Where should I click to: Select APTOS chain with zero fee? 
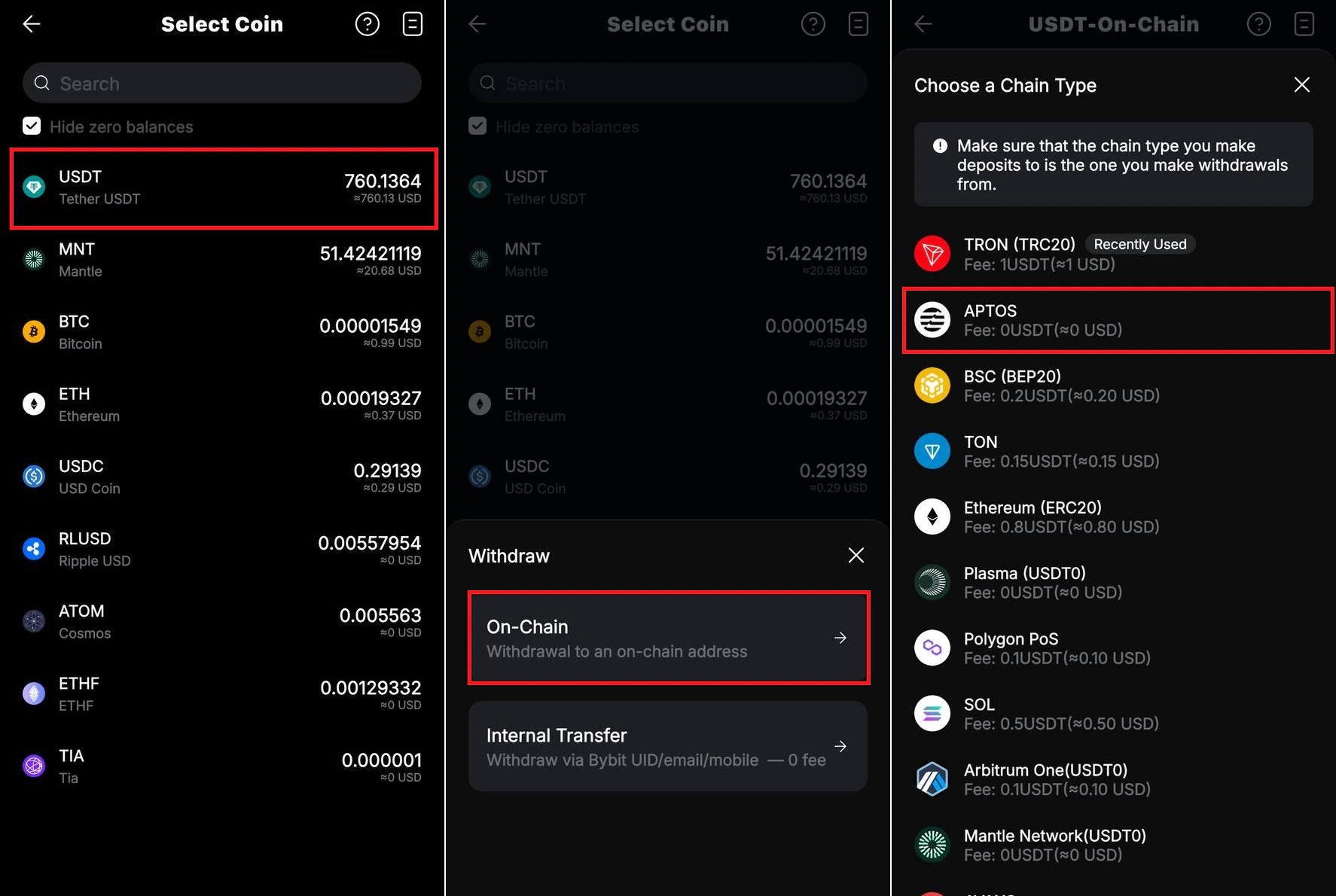coord(1118,320)
